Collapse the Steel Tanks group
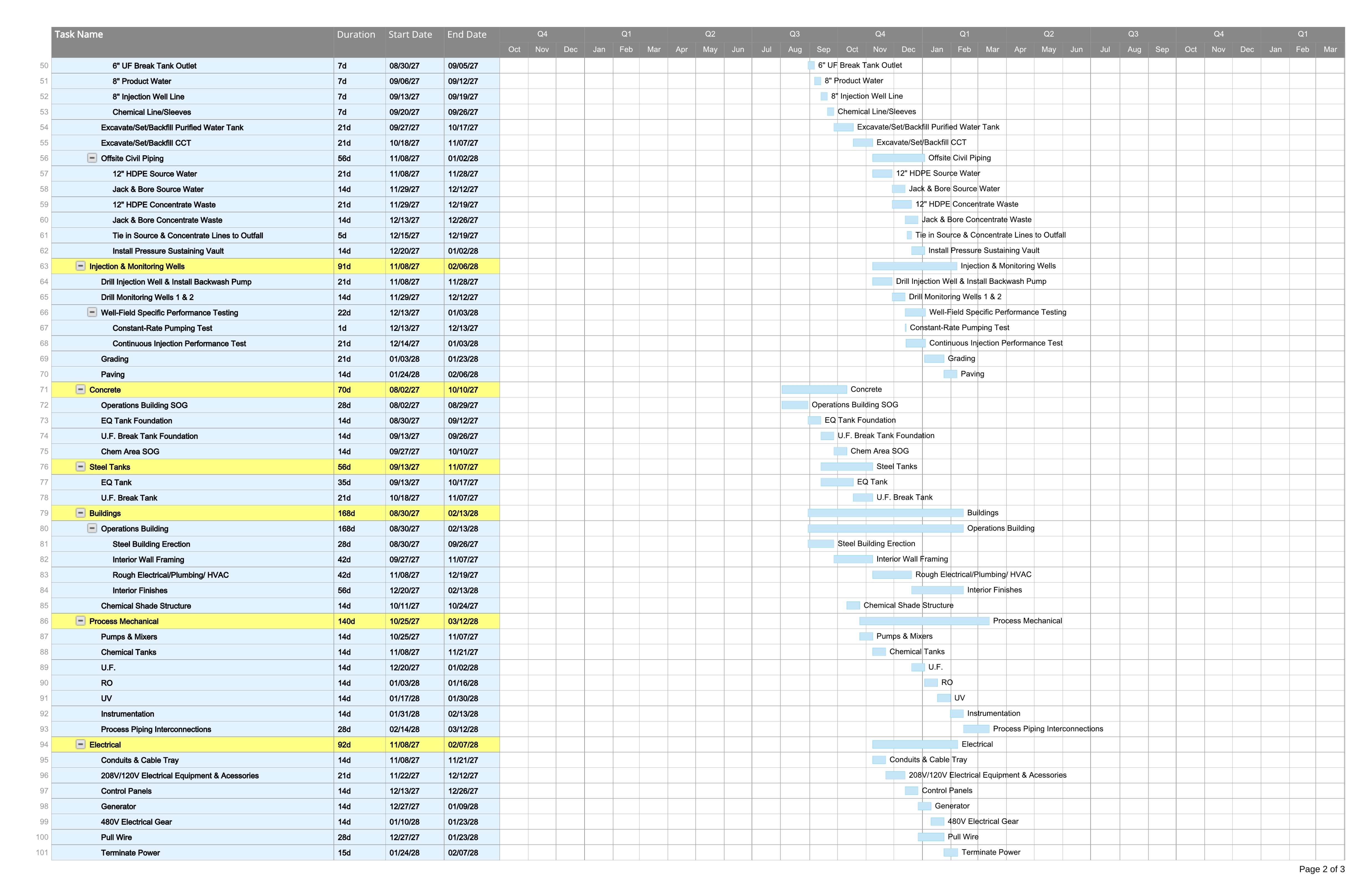 pyautogui.click(x=81, y=467)
